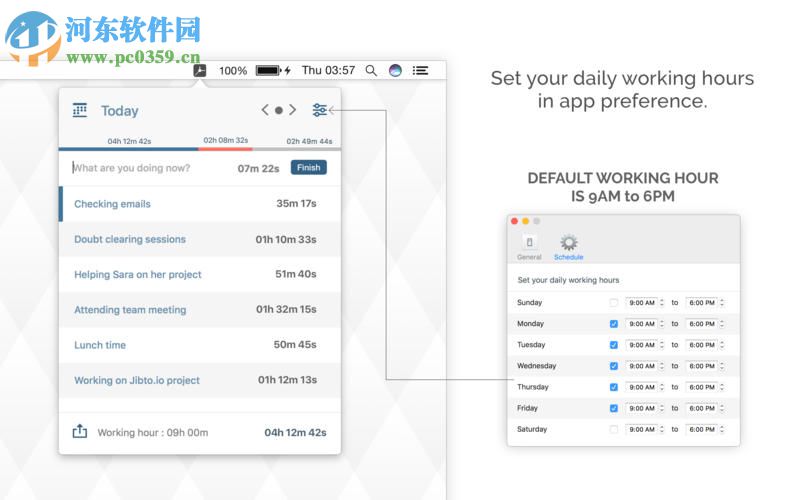The width and height of the screenshot is (800, 500).
Task: Click the gray remaining-time progress segment
Action: point(296,149)
